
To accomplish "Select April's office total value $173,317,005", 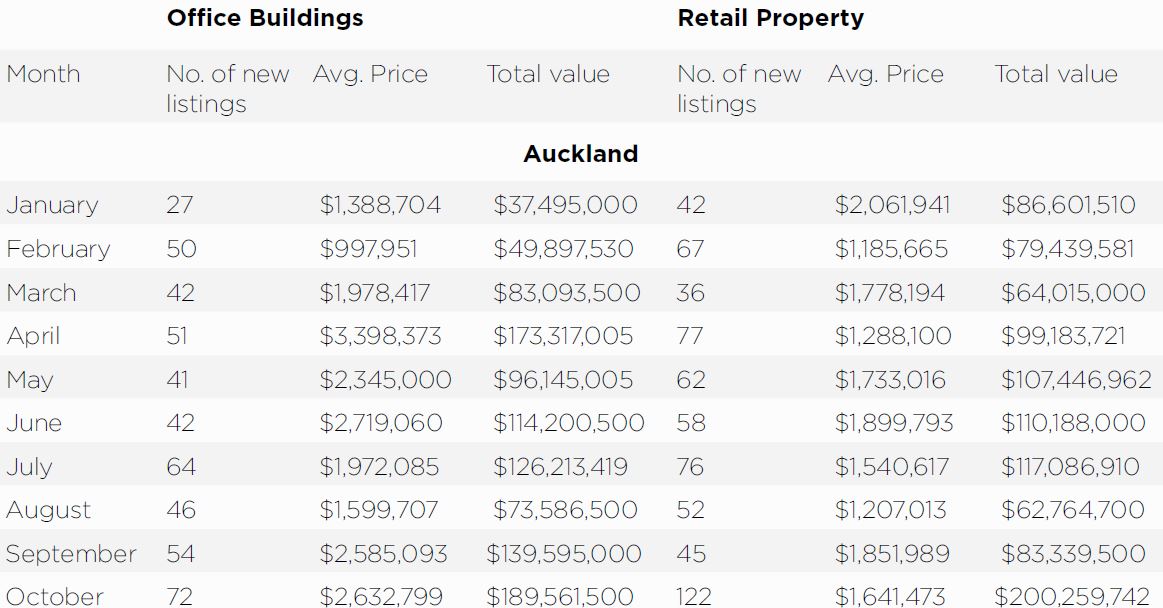I will [563, 336].
